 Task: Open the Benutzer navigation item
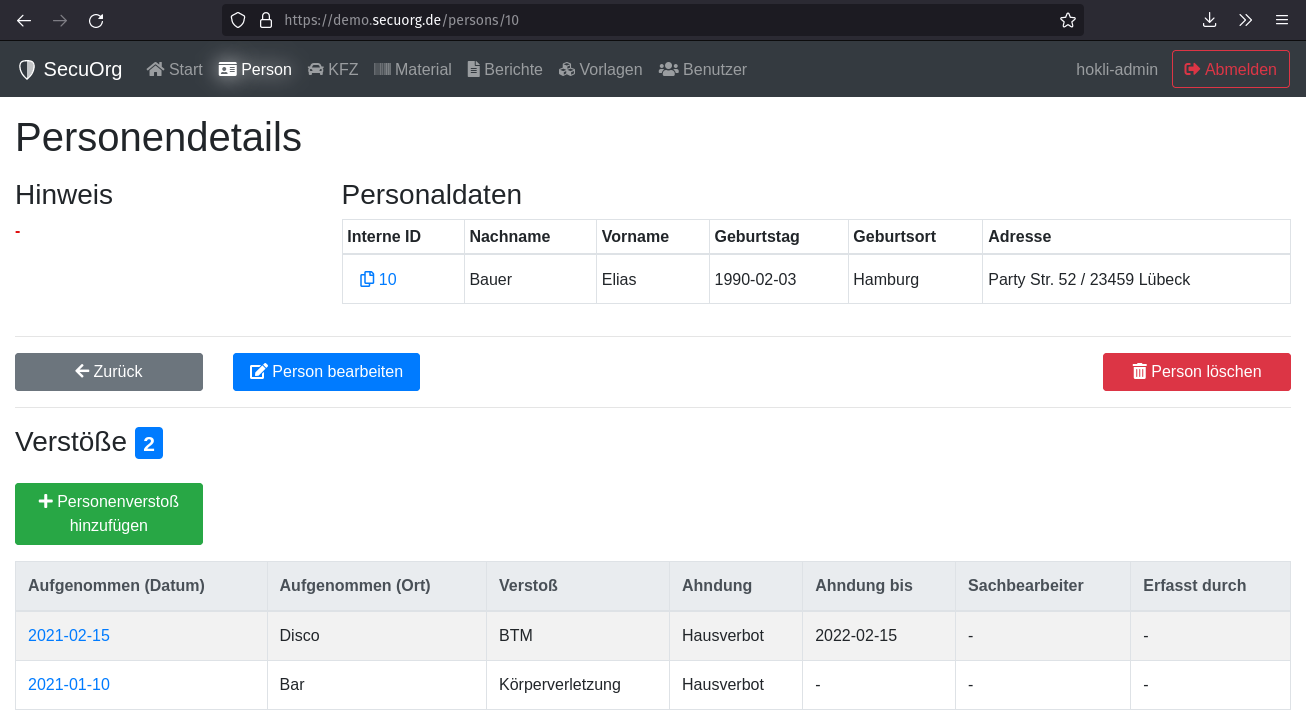pyautogui.click(x=703, y=69)
